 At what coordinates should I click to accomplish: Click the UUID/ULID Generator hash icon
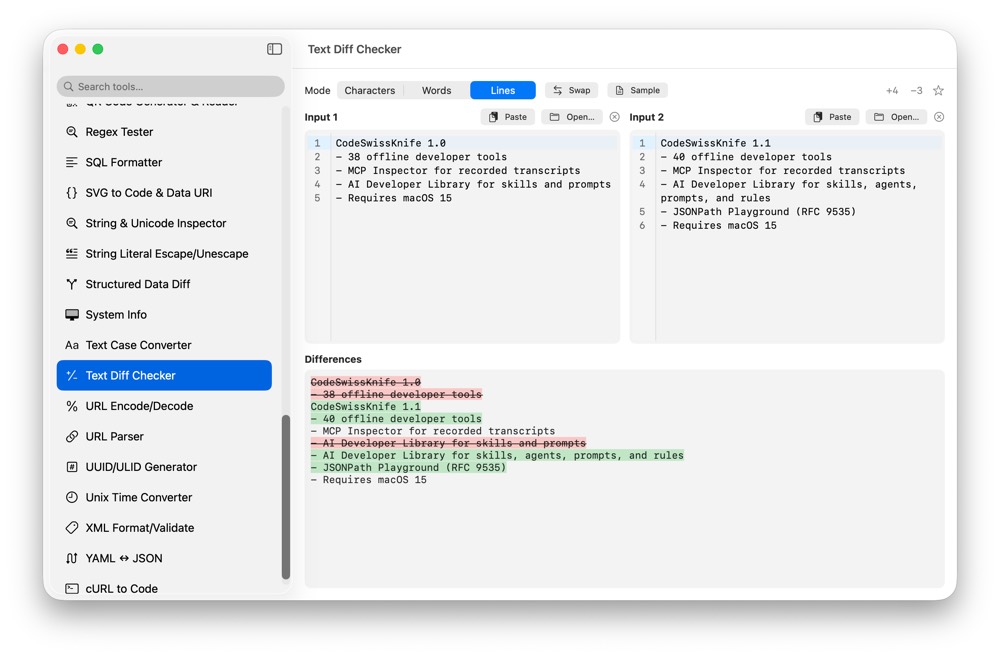[x=71, y=467]
